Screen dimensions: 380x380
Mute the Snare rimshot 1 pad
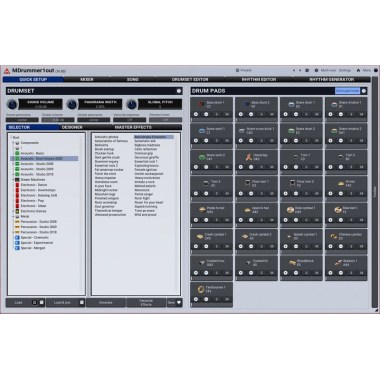(x=361, y=114)
